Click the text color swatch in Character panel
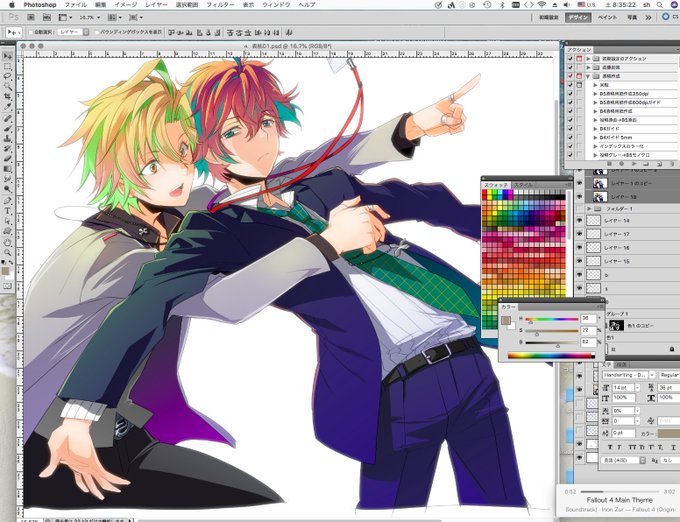This screenshot has width=680, height=522. (x=669, y=433)
